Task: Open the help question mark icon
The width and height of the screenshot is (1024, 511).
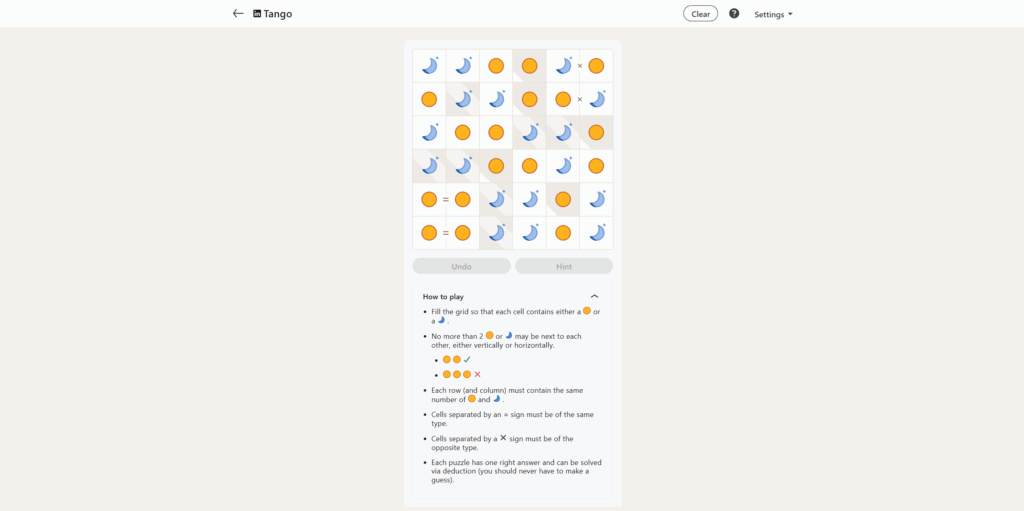Action: (734, 14)
